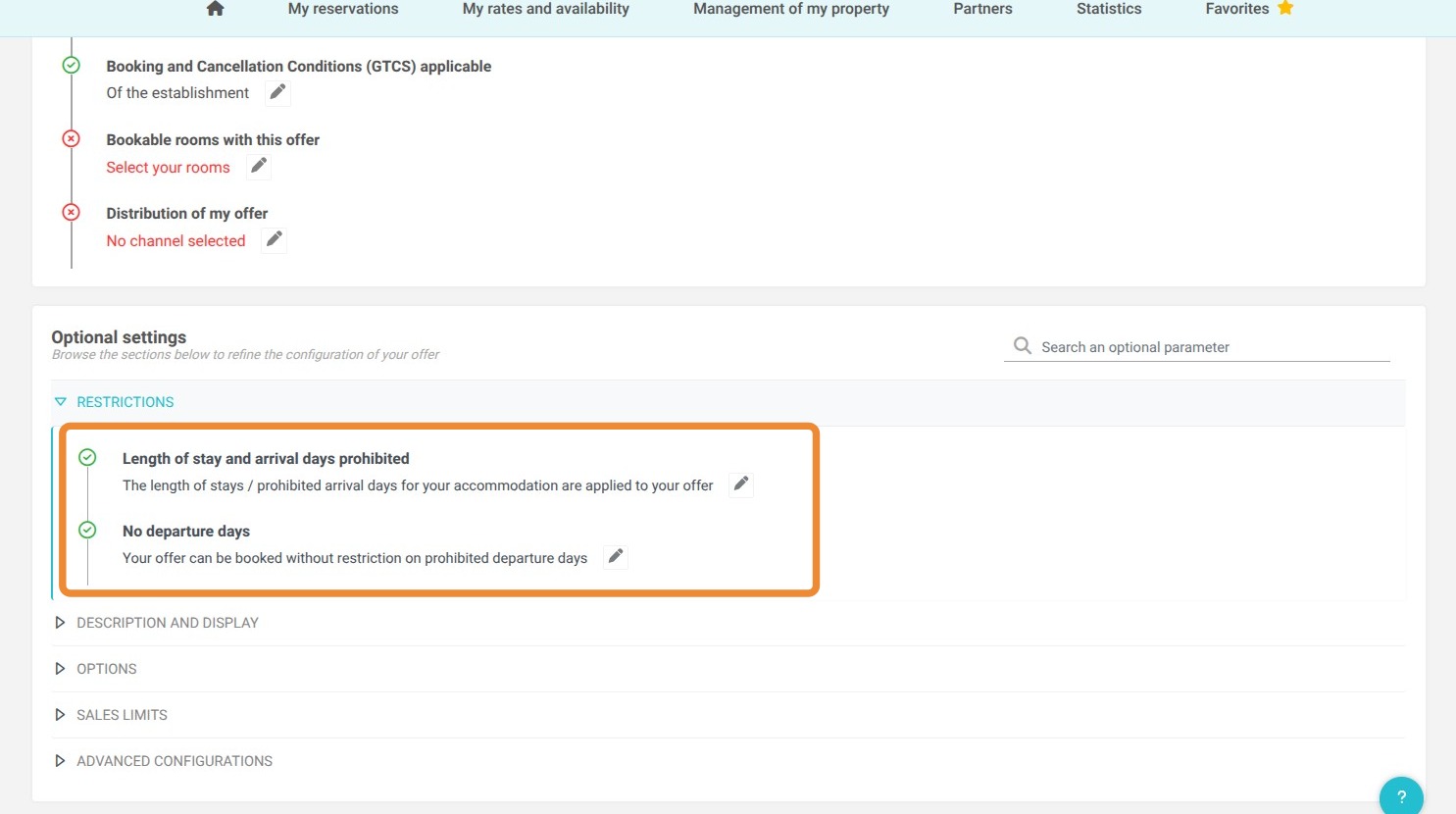Click green check next to GTCS conditions
The width and height of the screenshot is (1456, 814).
72,66
